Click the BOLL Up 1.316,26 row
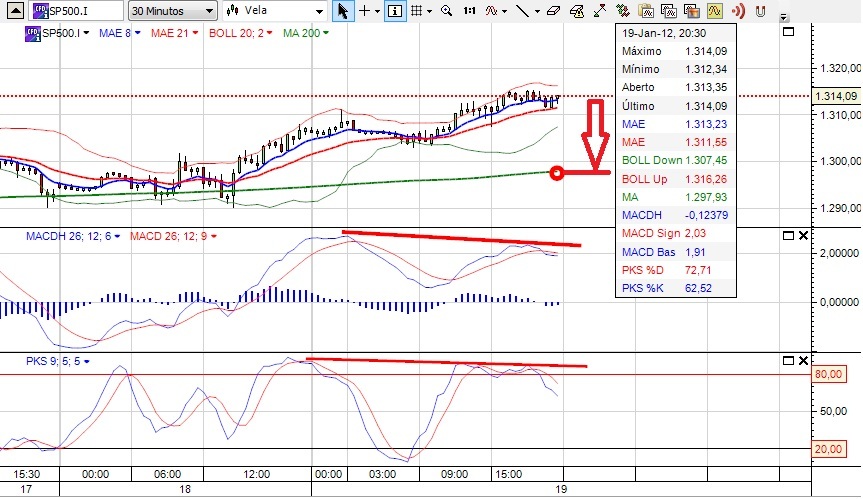The width and height of the screenshot is (863, 499). pyautogui.click(x=675, y=179)
